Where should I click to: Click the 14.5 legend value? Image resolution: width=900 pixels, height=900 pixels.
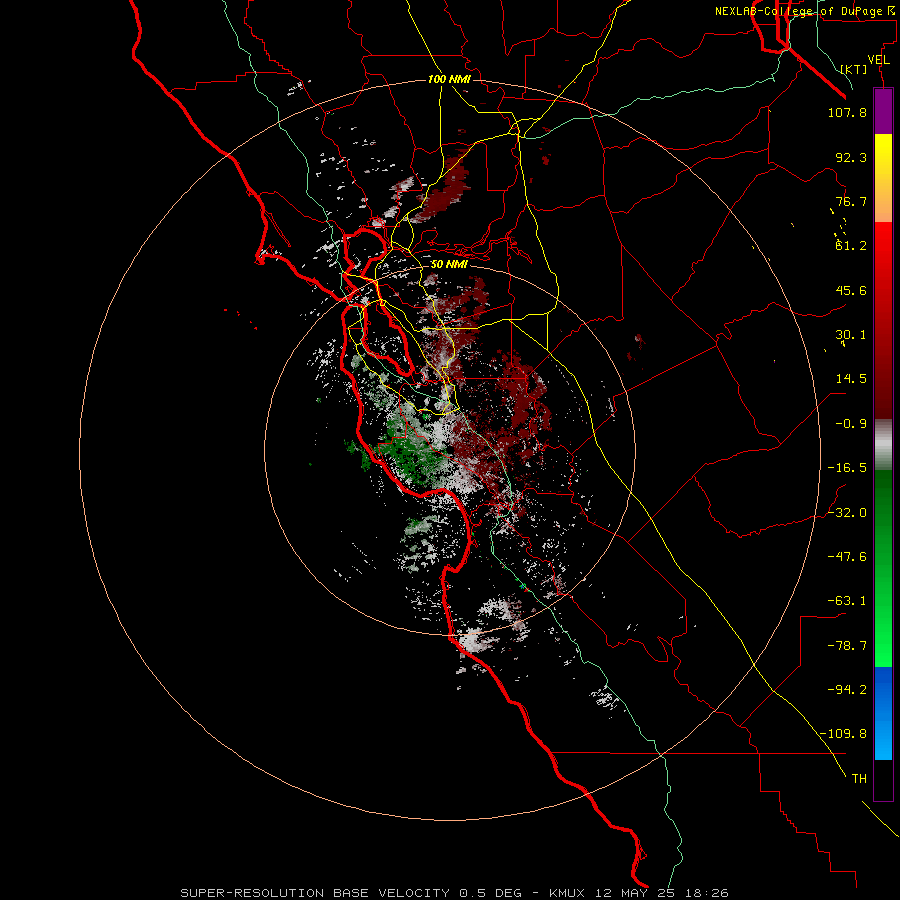point(851,379)
